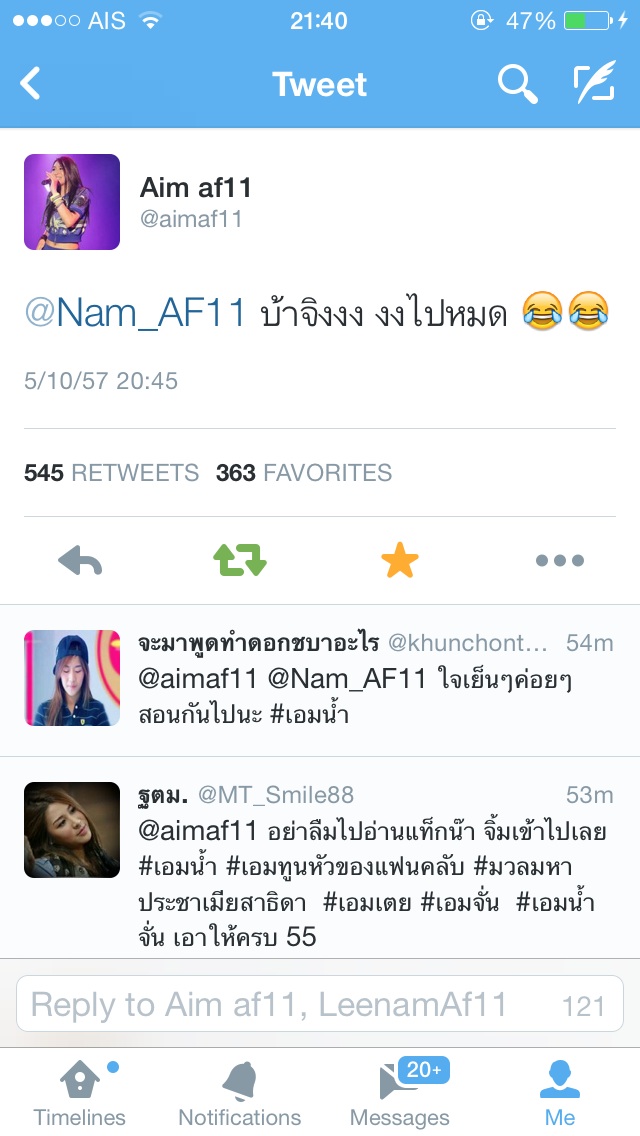The image size is (640, 1136).
Task: Open Aim af11 profile picture
Action: click(72, 202)
